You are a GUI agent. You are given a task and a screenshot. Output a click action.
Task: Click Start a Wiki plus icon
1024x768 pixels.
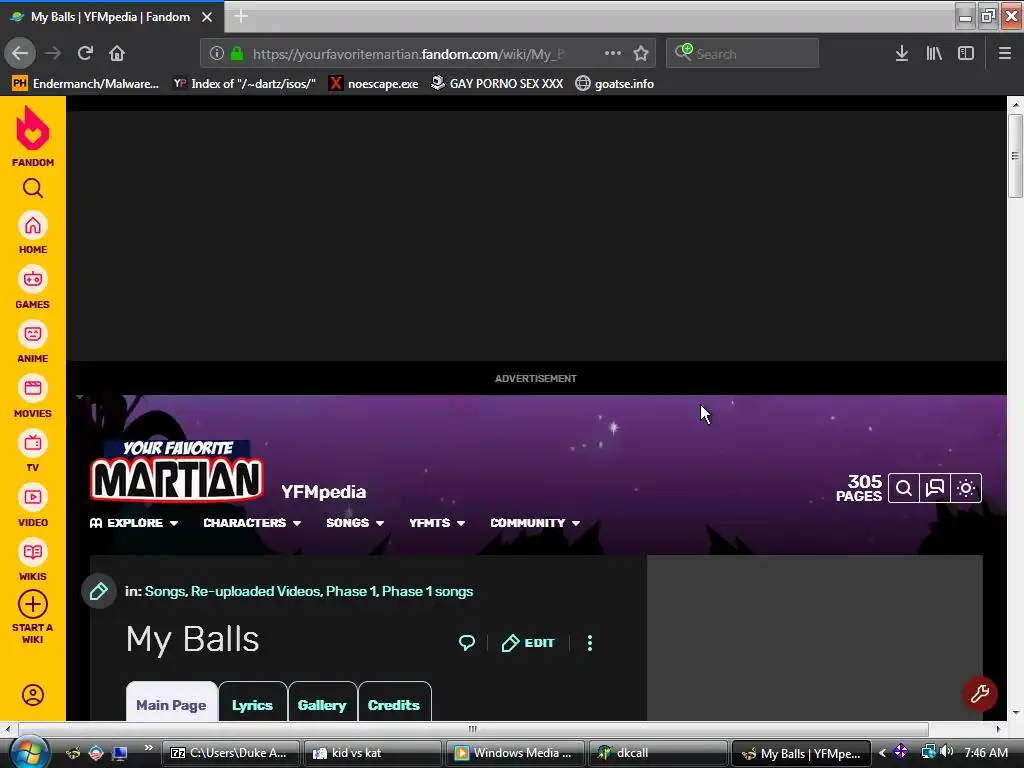point(33,605)
